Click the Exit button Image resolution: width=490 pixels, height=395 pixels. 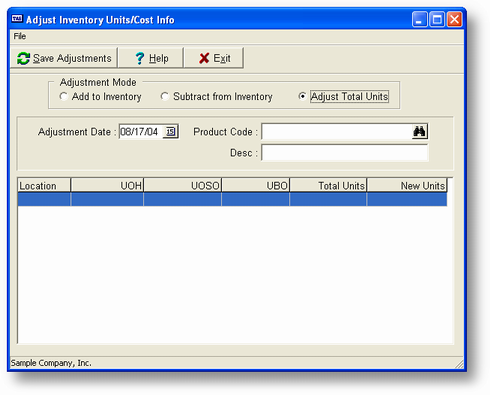[x=214, y=58]
